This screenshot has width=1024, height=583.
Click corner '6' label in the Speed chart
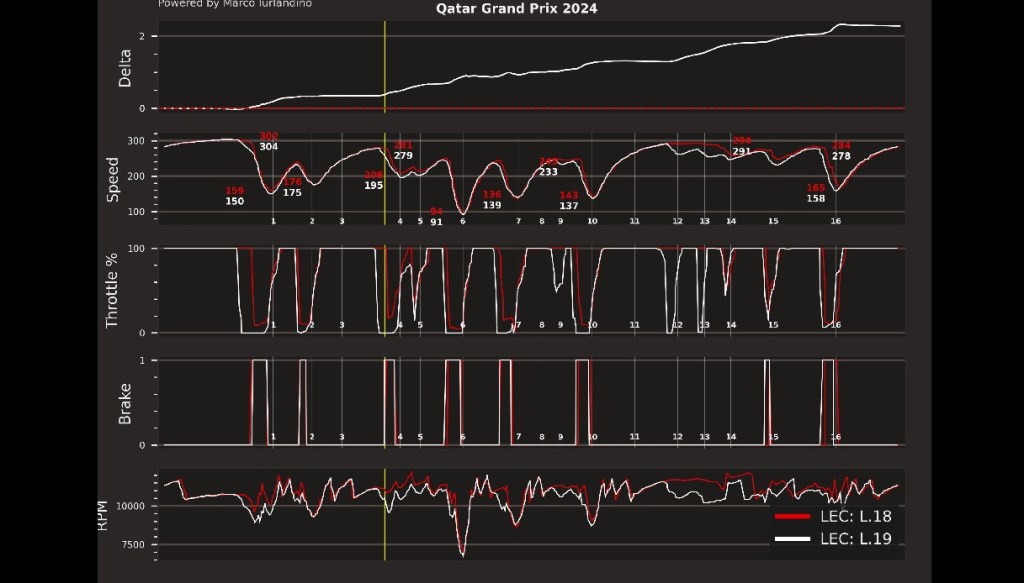(462, 221)
